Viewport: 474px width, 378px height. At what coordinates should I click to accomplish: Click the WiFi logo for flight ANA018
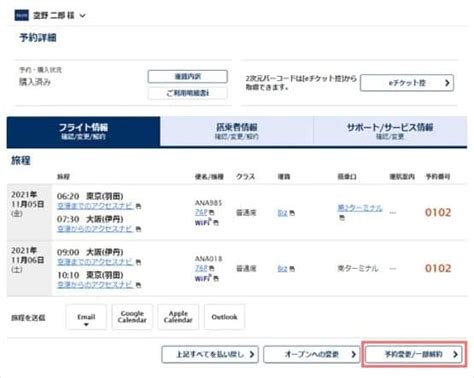click(x=203, y=278)
